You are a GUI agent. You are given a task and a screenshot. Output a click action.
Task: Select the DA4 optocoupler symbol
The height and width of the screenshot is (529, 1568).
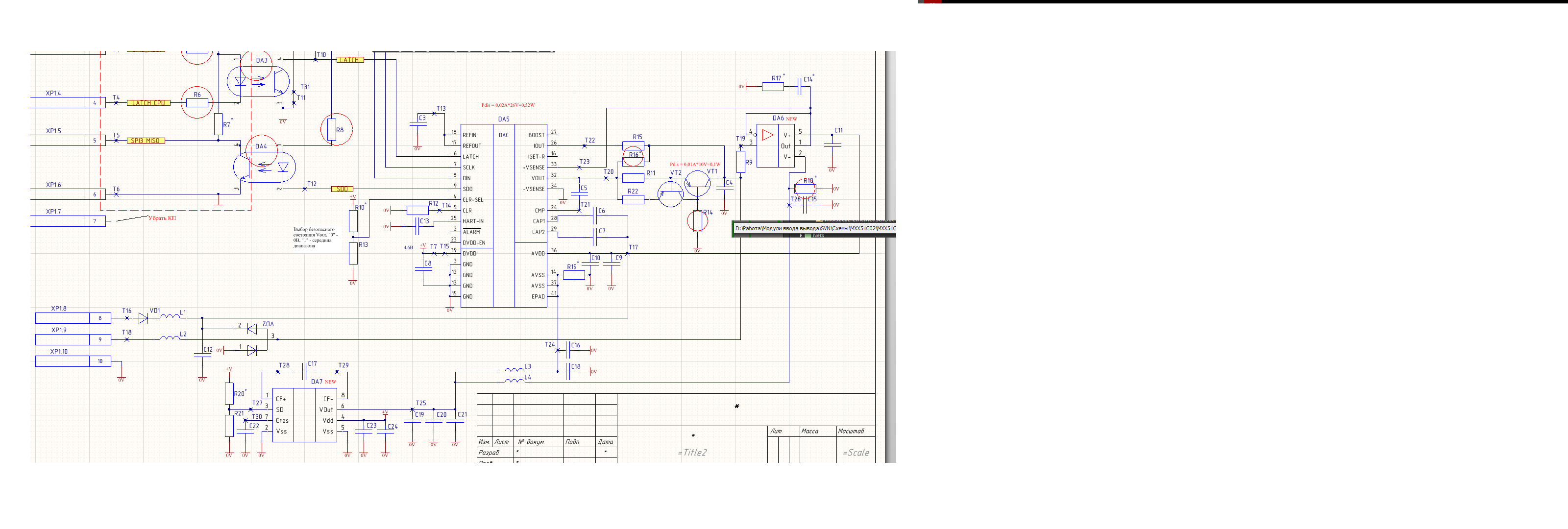[x=265, y=166]
